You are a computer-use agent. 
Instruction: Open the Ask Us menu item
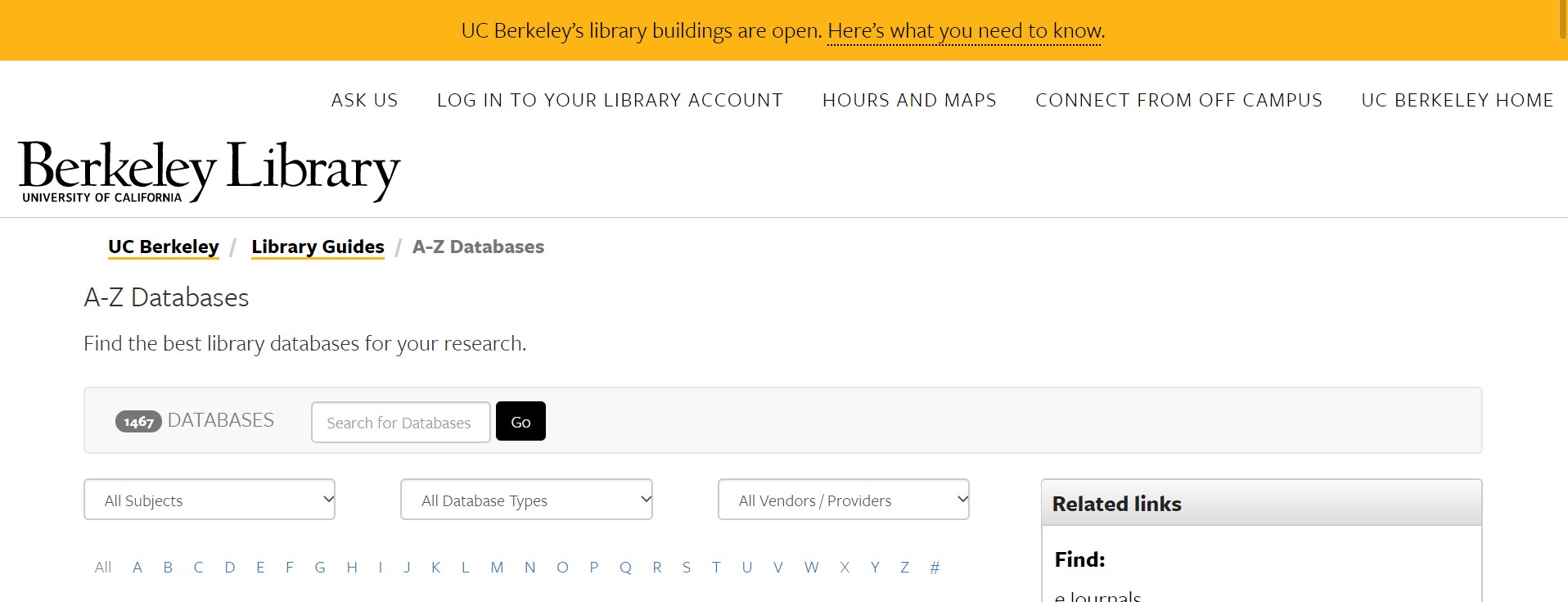click(364, 100)
